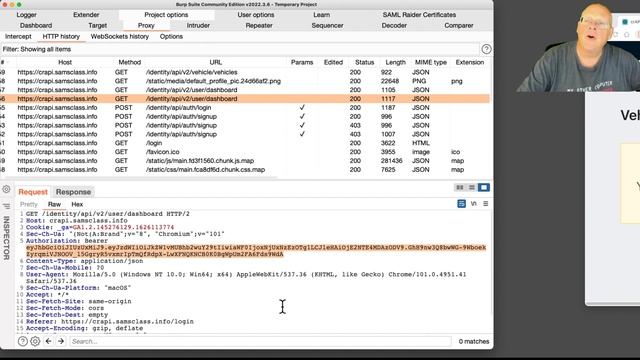Show the Response pane tab

(73, 192)
